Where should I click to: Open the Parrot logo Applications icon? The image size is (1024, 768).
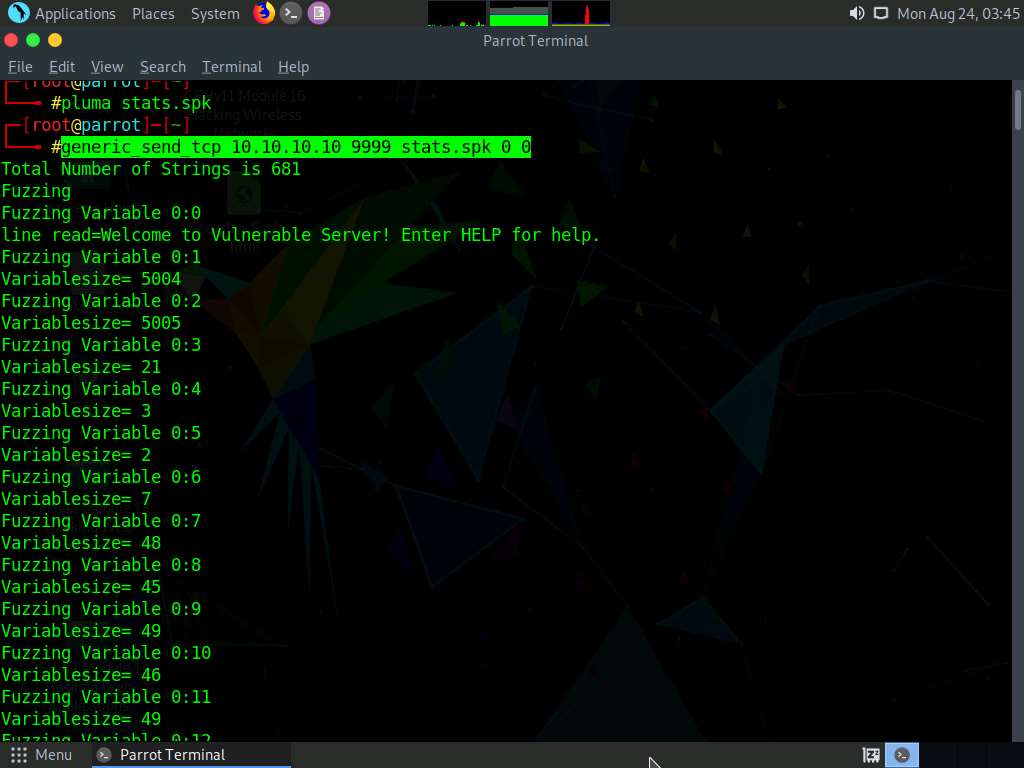[18, 12]
